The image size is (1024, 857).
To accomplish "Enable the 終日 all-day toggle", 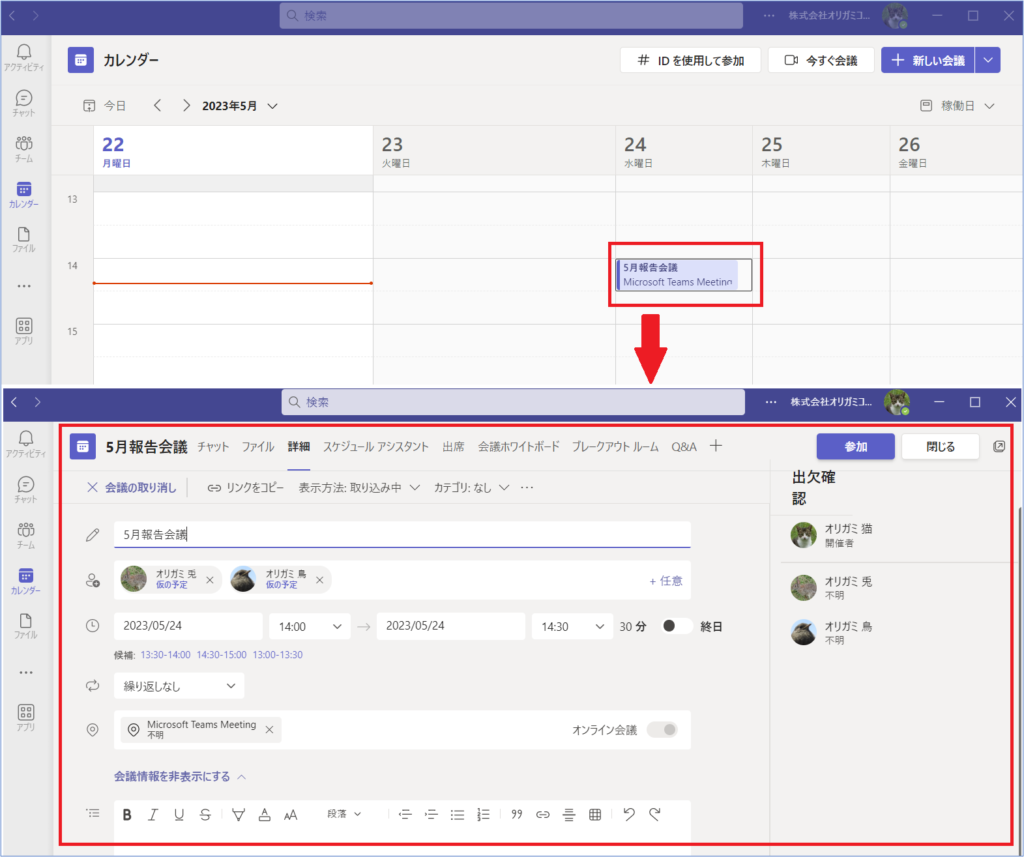I will [x=677, y=626].
